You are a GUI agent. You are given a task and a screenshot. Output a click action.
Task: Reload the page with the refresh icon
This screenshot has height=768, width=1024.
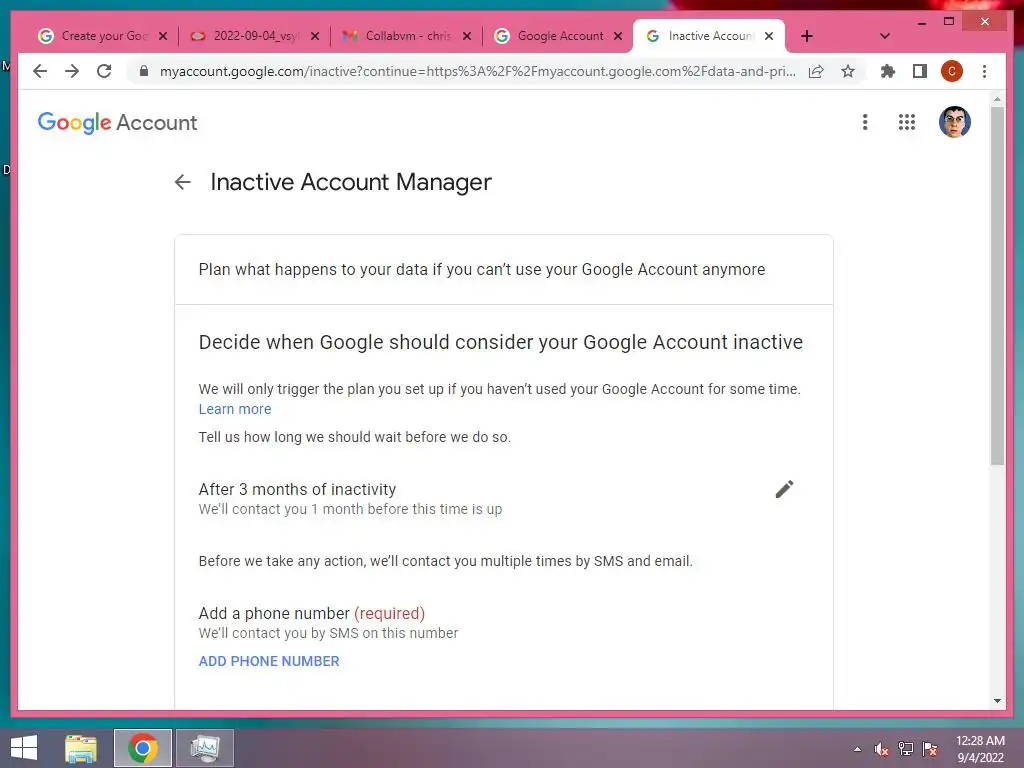104,71
